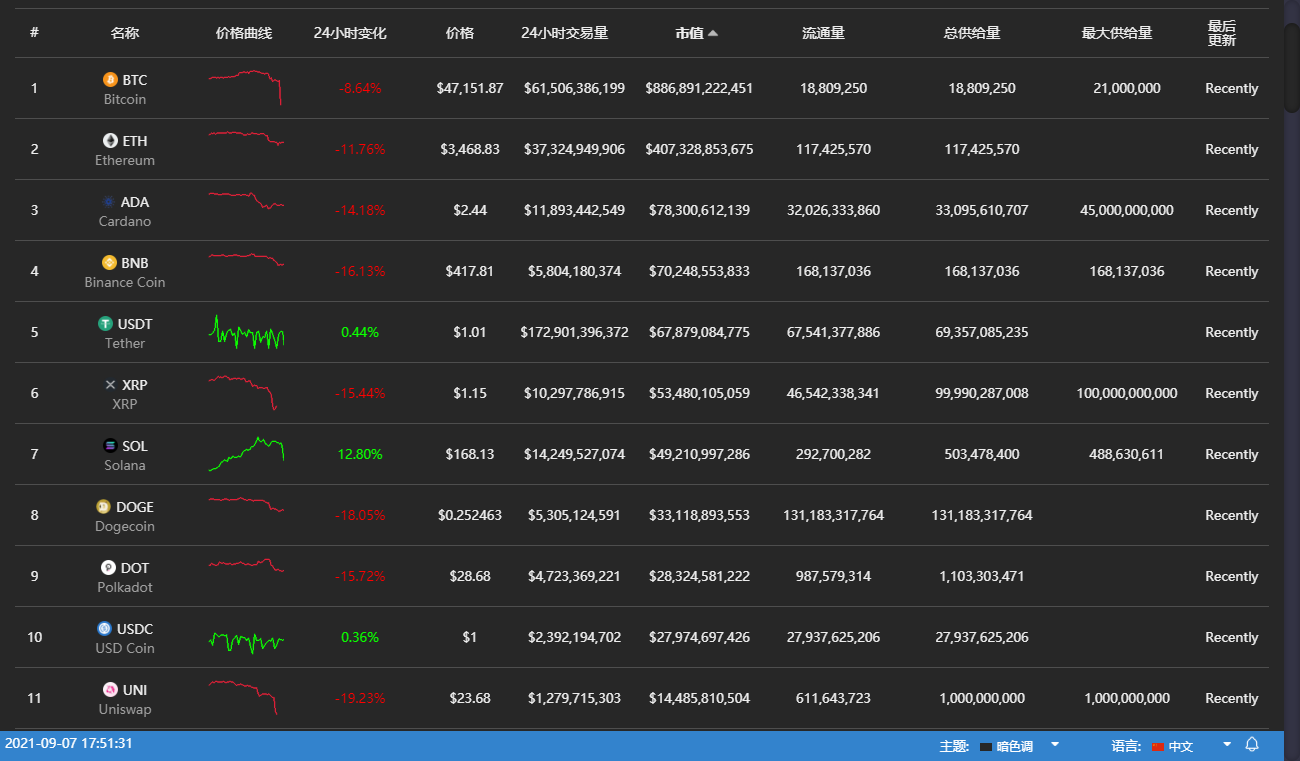Click the Bitcoin name link
Viewport: 1300px width, 761px height.
click(x=125, y=99)
